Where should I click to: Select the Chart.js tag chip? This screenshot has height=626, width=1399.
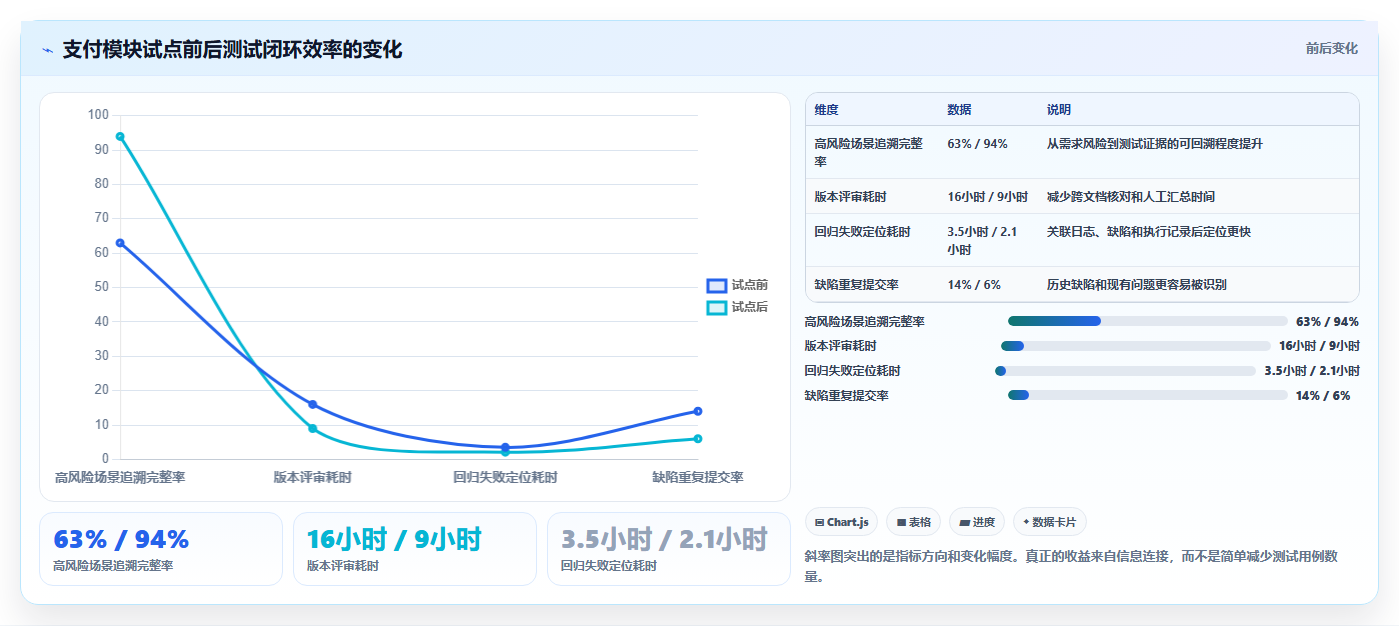(x=841, y=522)
